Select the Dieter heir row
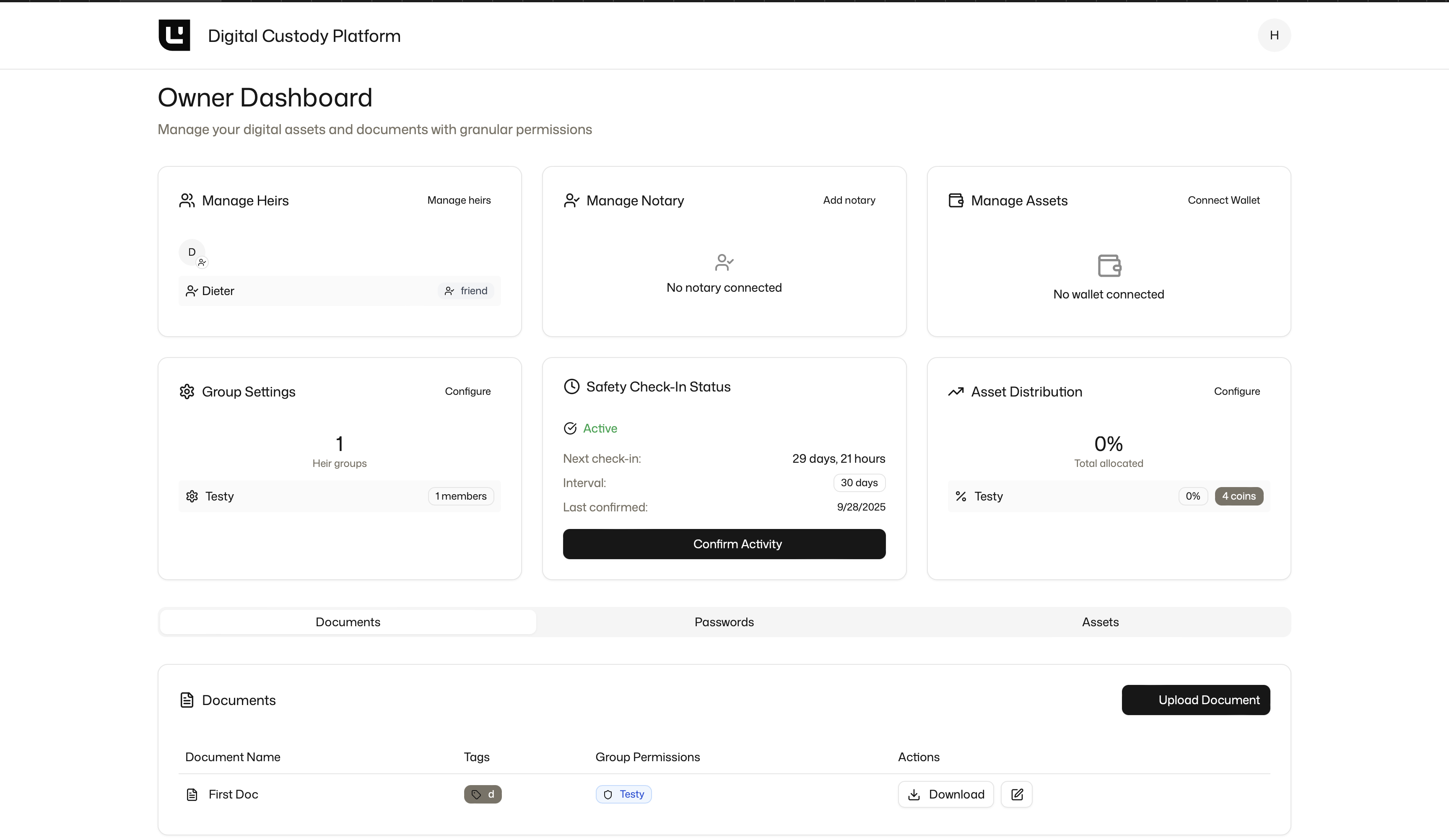Viewport: 1449px width, 840px height. (339, 291)
